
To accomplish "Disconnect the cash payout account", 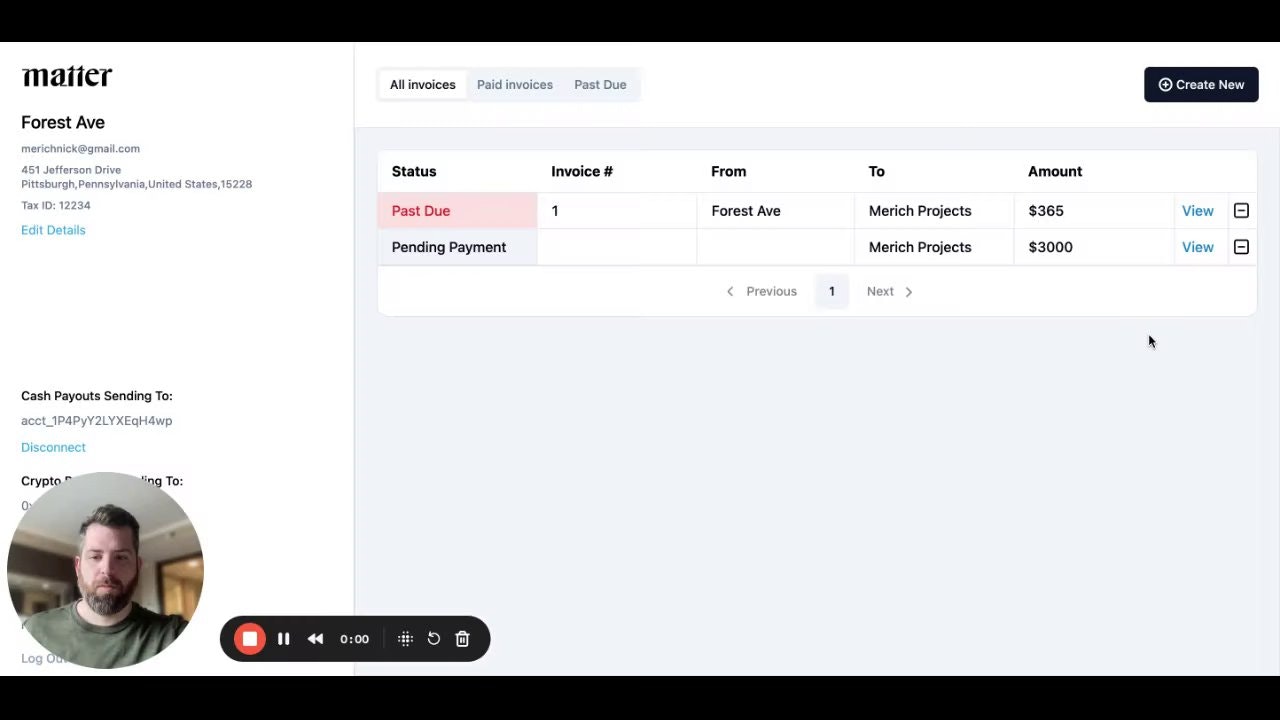I will pos(53,447).
